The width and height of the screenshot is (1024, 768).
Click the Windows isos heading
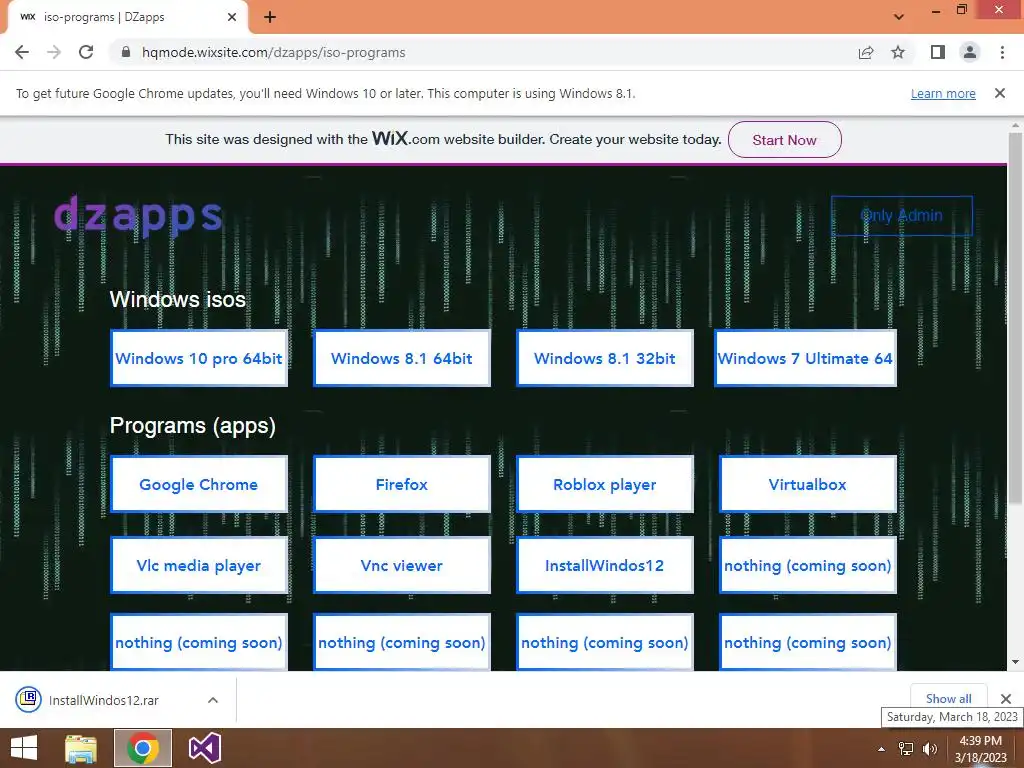pyautogui.click(x=178, y=299)
